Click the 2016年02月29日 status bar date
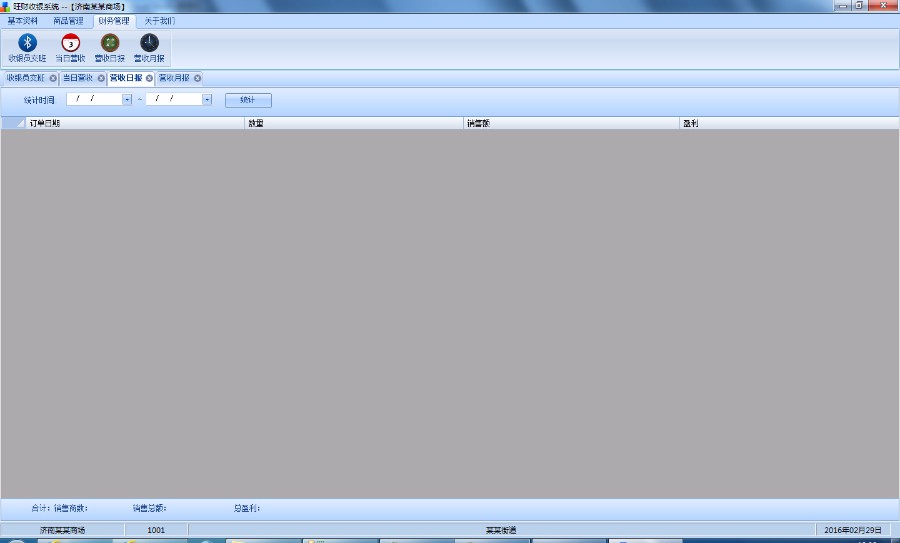Screen dimensions: 900x543 coord(853,530)
